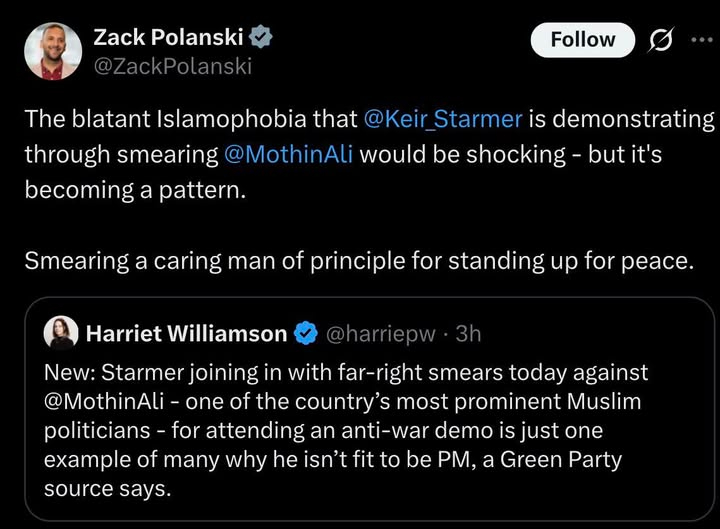Open Zack Polanski's profile picture

[54, 52]
